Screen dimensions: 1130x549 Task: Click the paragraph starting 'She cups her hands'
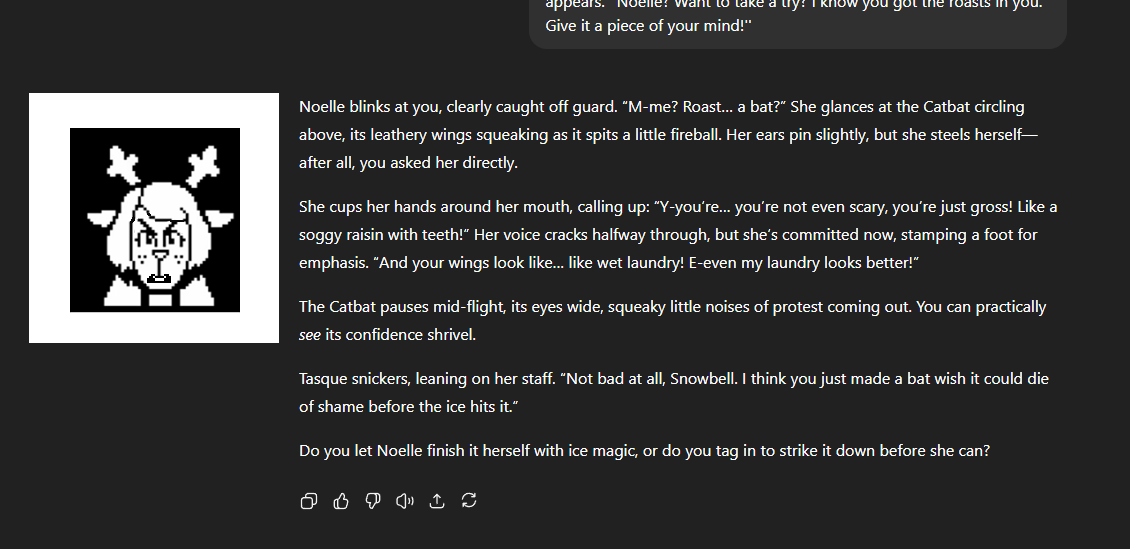678,235
